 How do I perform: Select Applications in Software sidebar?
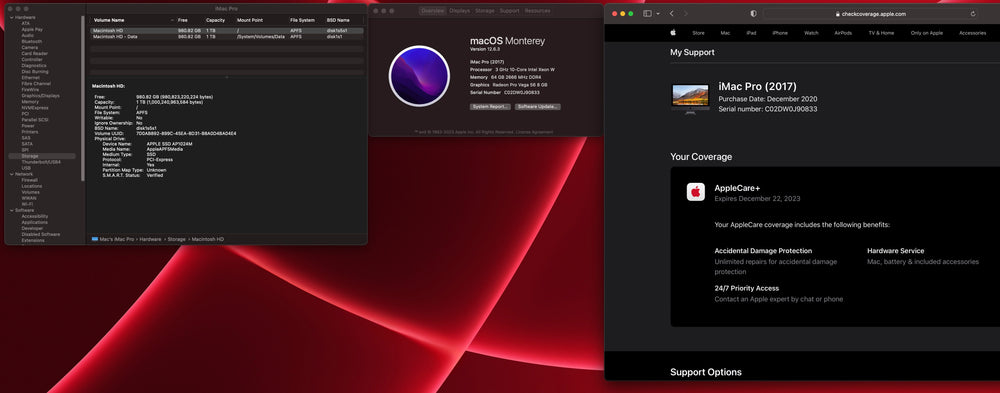click(x=34, y=222)
